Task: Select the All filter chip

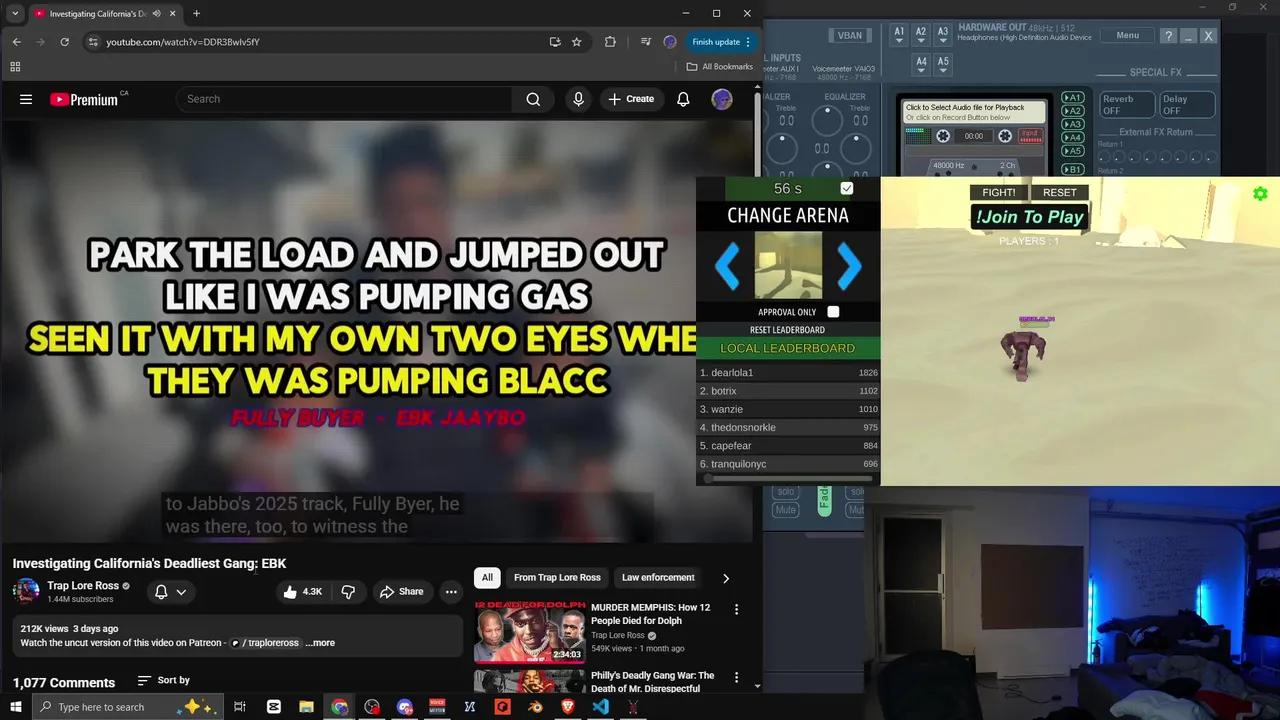Action: click(x=487, y=577)
